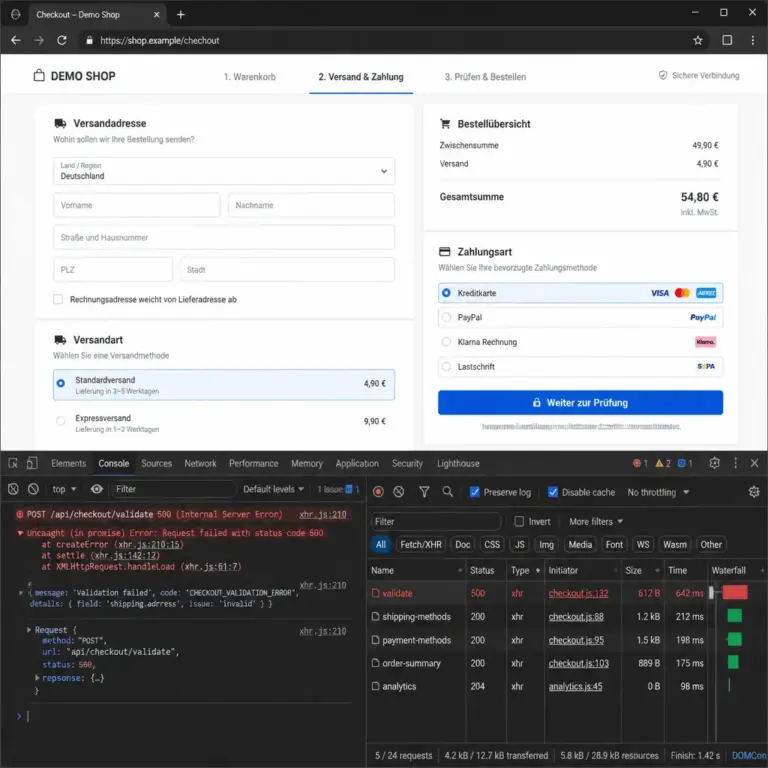Click the DevTools inspect element picker icon
The image size is (768, 768).
pos(13,463)
